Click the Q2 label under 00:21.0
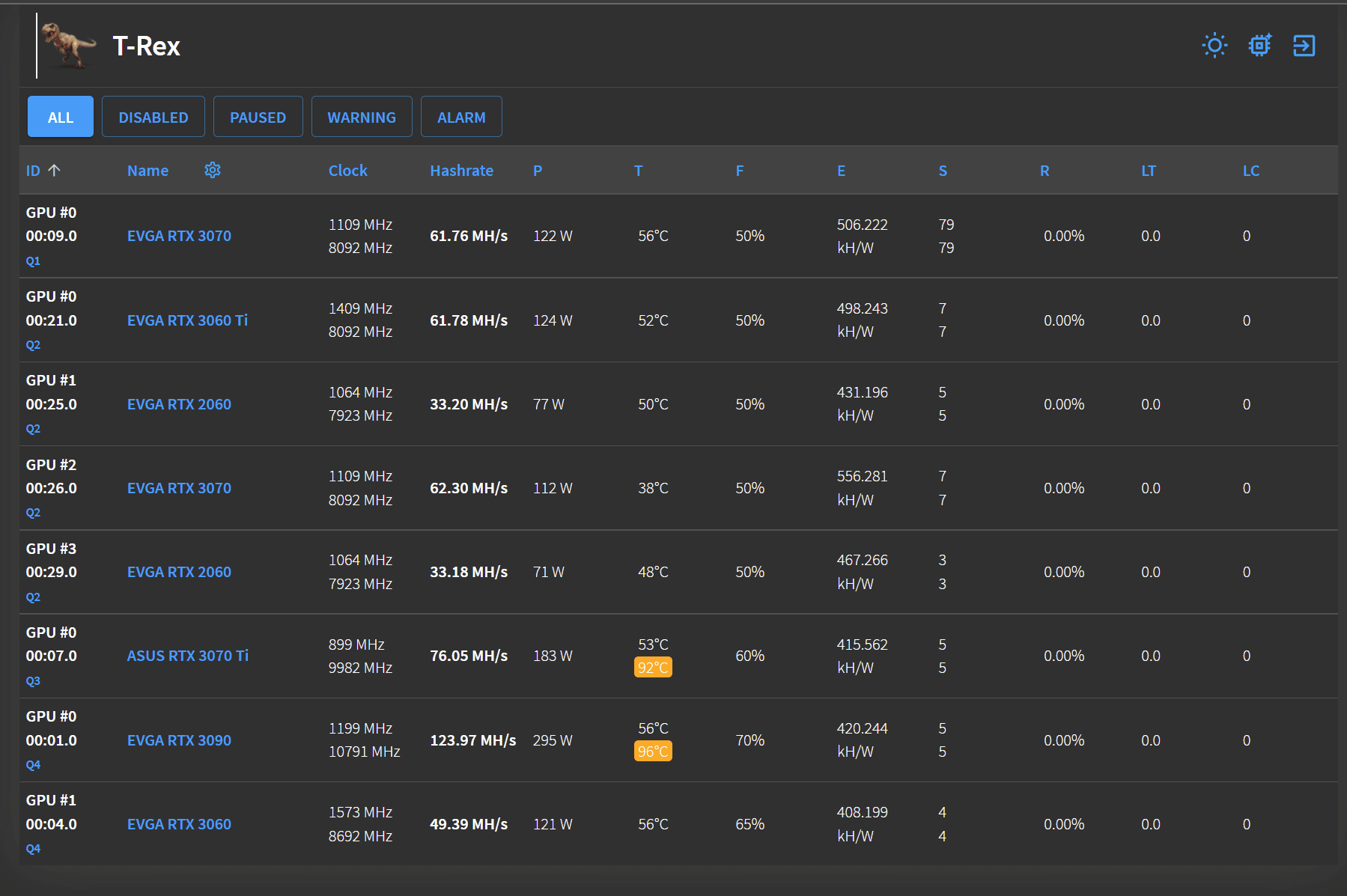This screenshot has height=896, width=1347. (x=33, y=345)
